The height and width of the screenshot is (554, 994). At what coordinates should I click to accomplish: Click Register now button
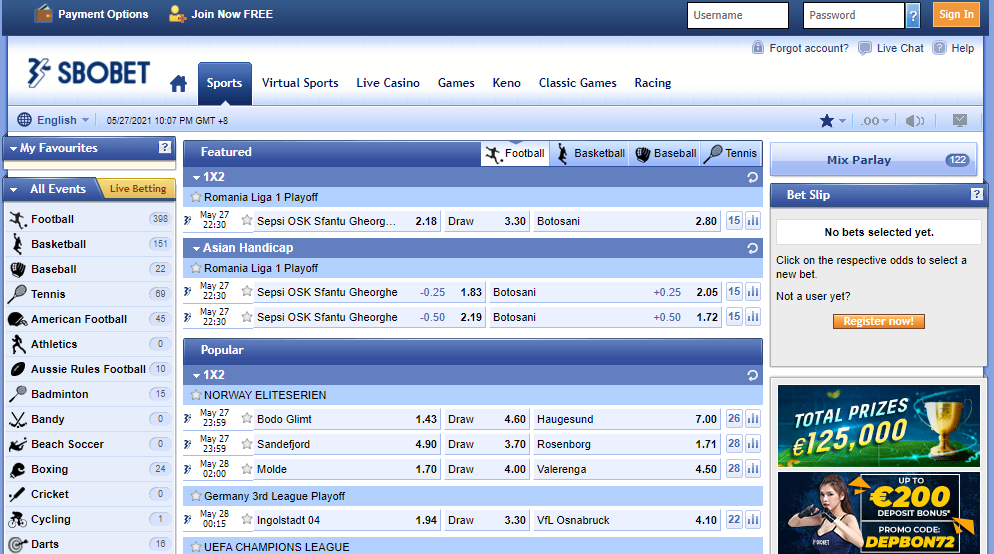click(879, 321)
